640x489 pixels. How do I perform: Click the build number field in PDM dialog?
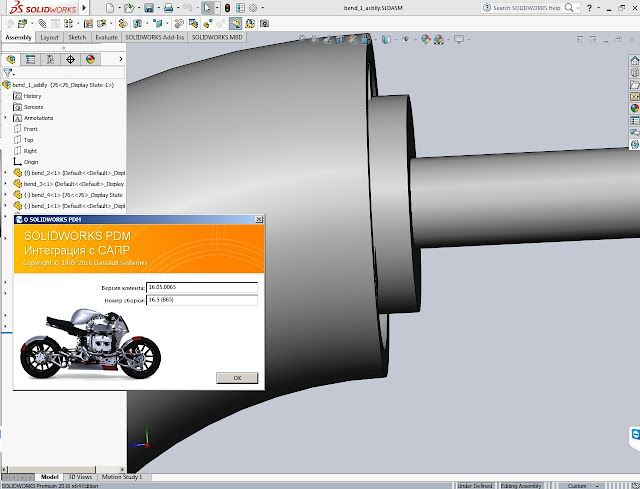pos(202,300)
